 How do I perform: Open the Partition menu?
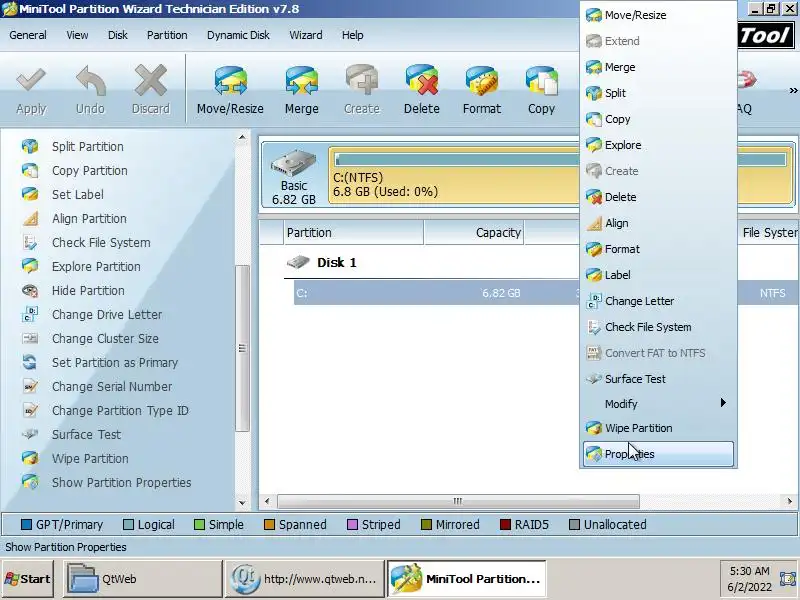[x=167, y=35]
